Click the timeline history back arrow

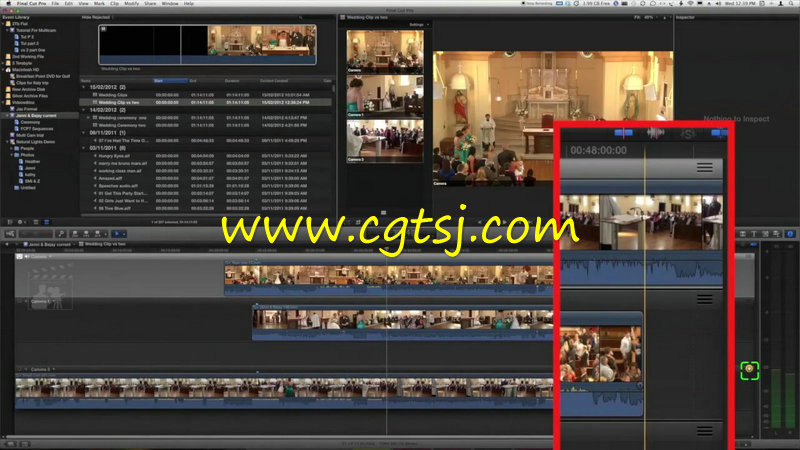[7, 244]
